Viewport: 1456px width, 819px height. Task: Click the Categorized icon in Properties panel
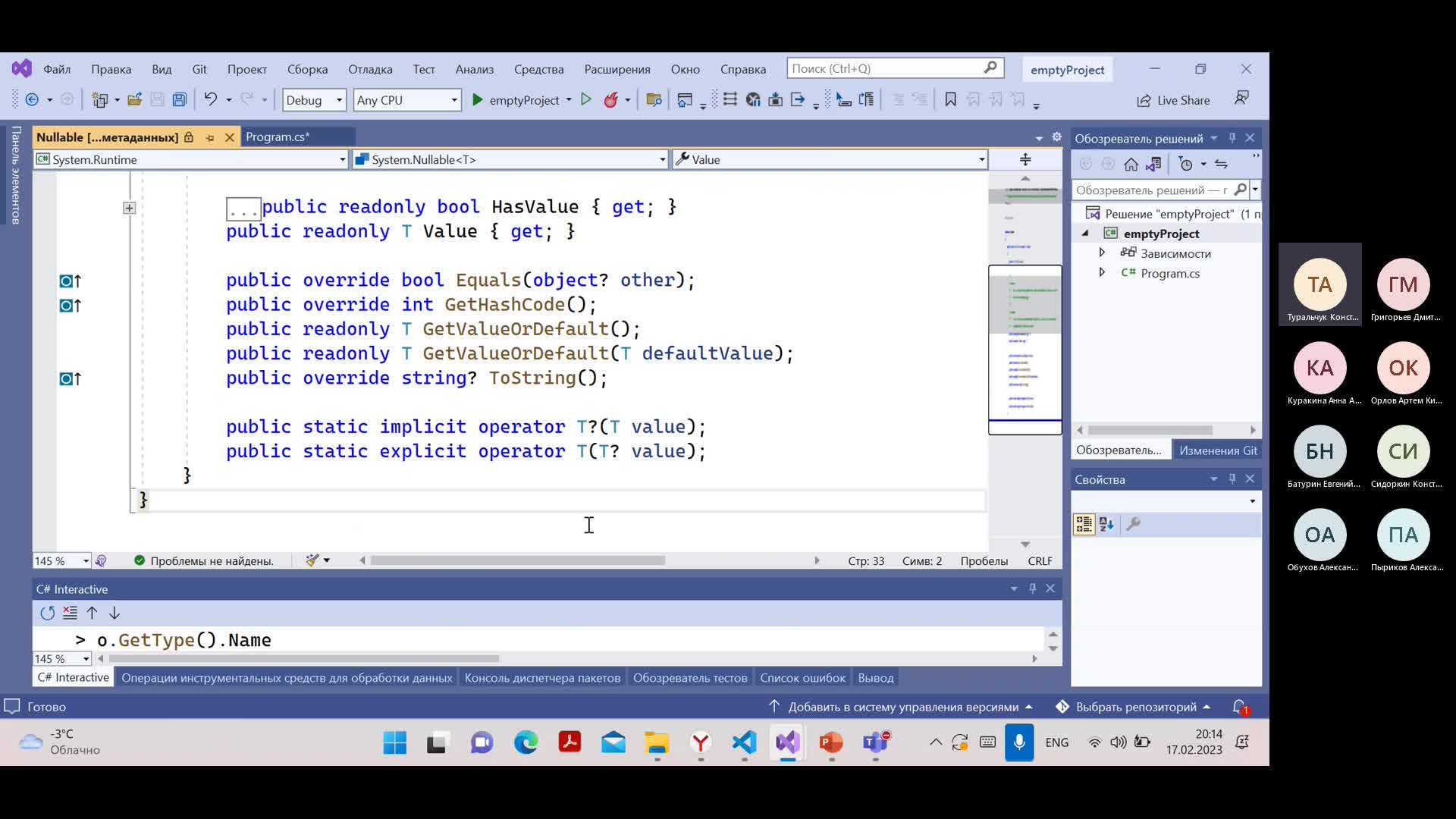1084,524
